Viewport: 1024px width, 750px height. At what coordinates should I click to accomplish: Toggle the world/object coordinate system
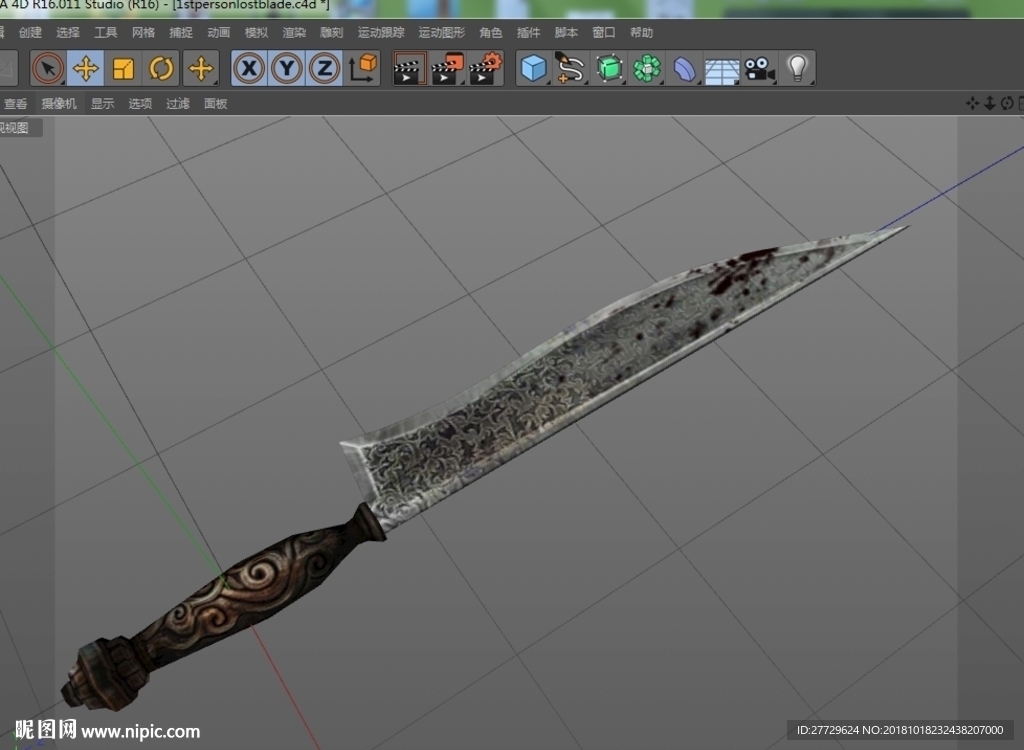[362, 68]
